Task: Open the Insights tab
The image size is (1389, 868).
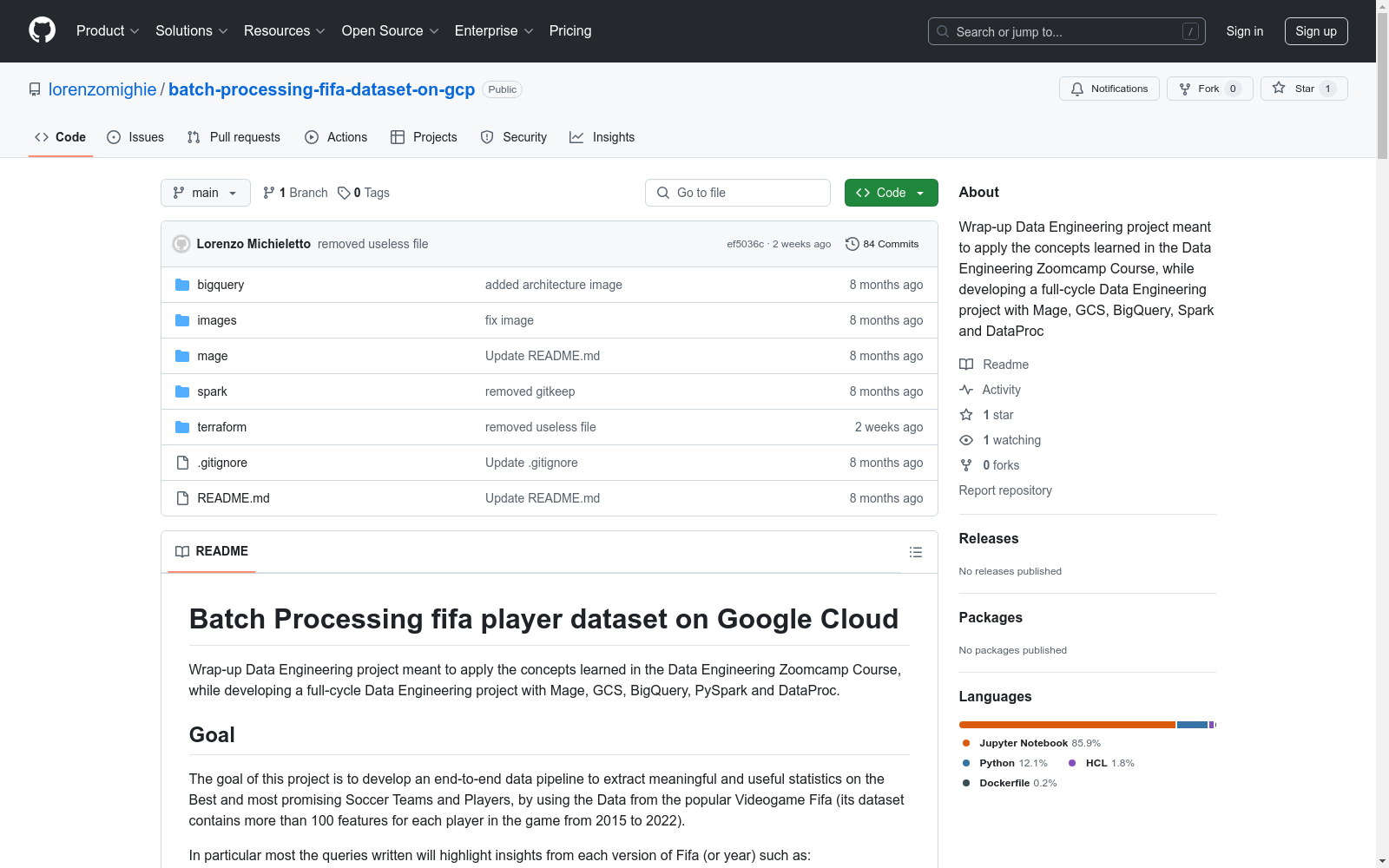Action: tap(602, 137)
